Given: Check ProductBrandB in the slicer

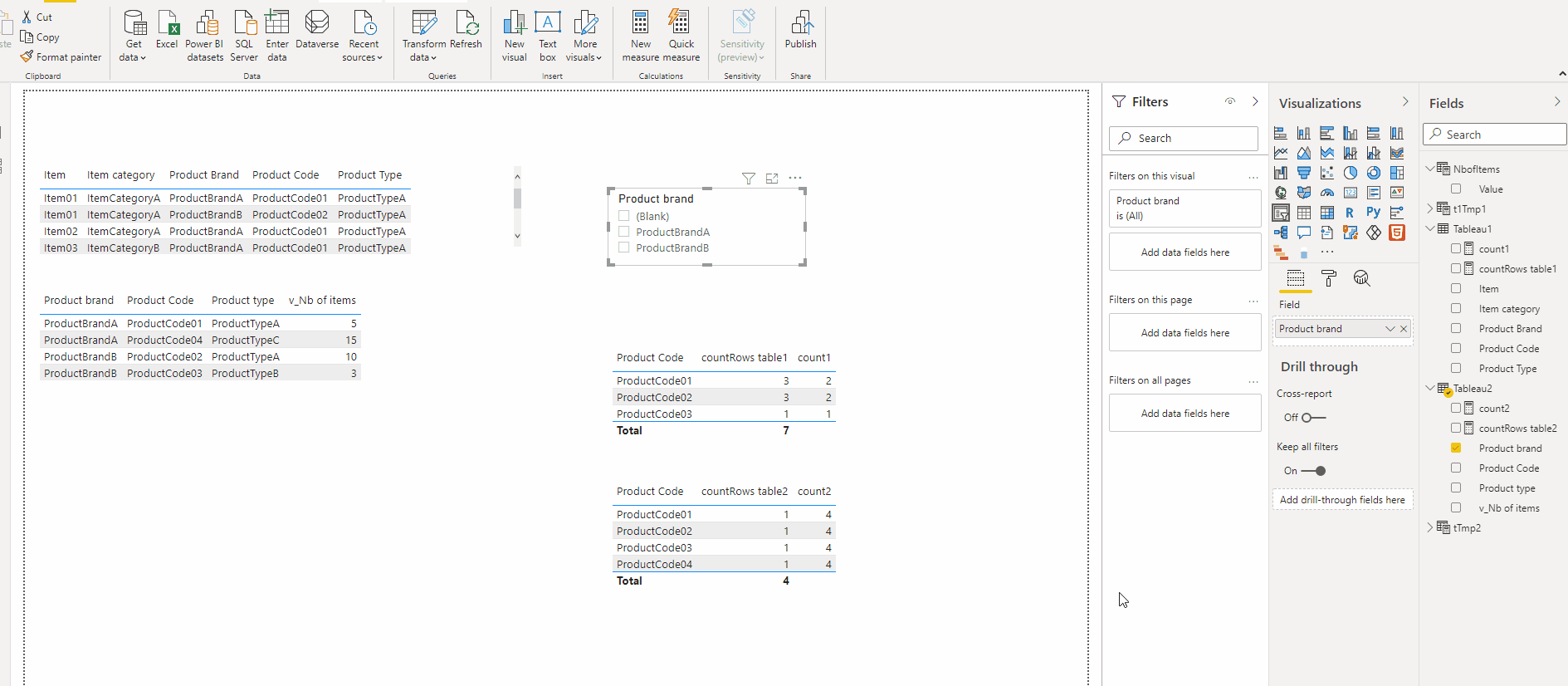Looking at the screenshot, I should 624,247.
